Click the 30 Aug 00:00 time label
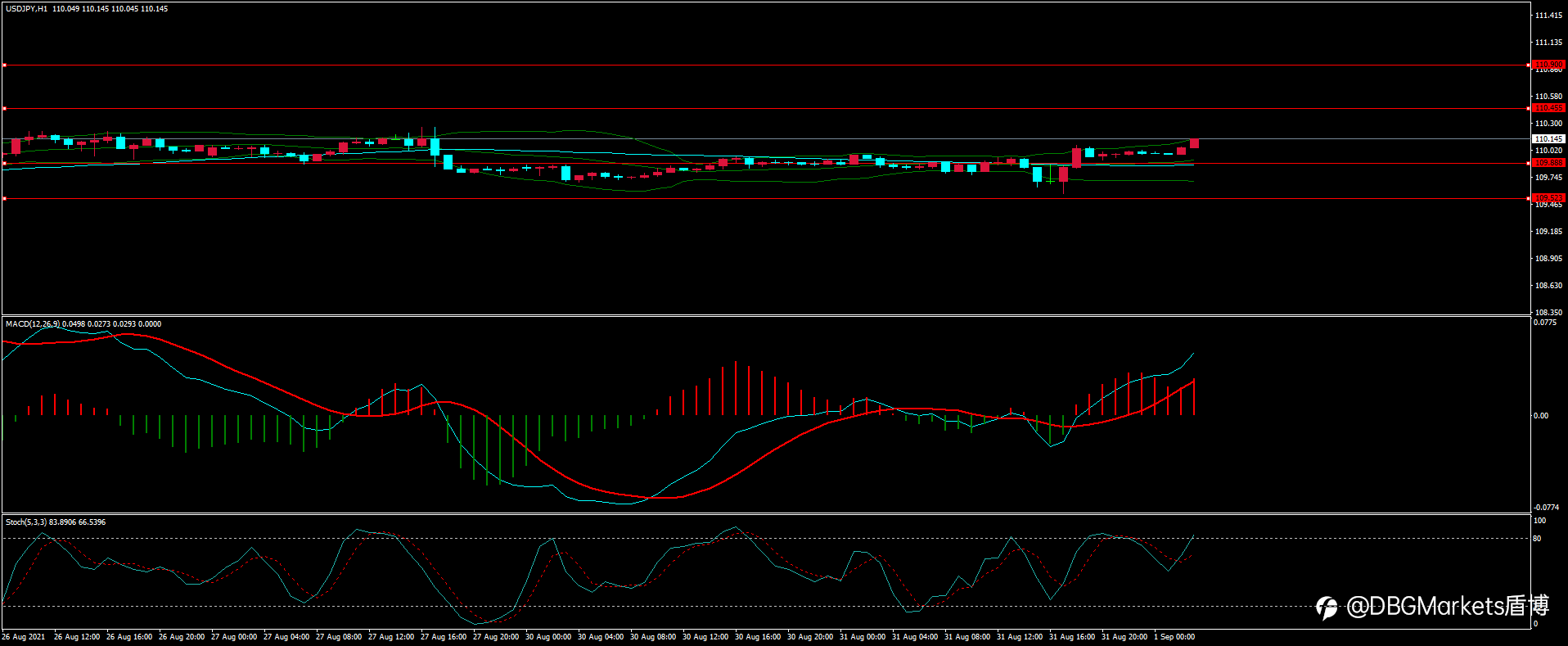Screen dimensions: 1568x646 coord(548,637)
